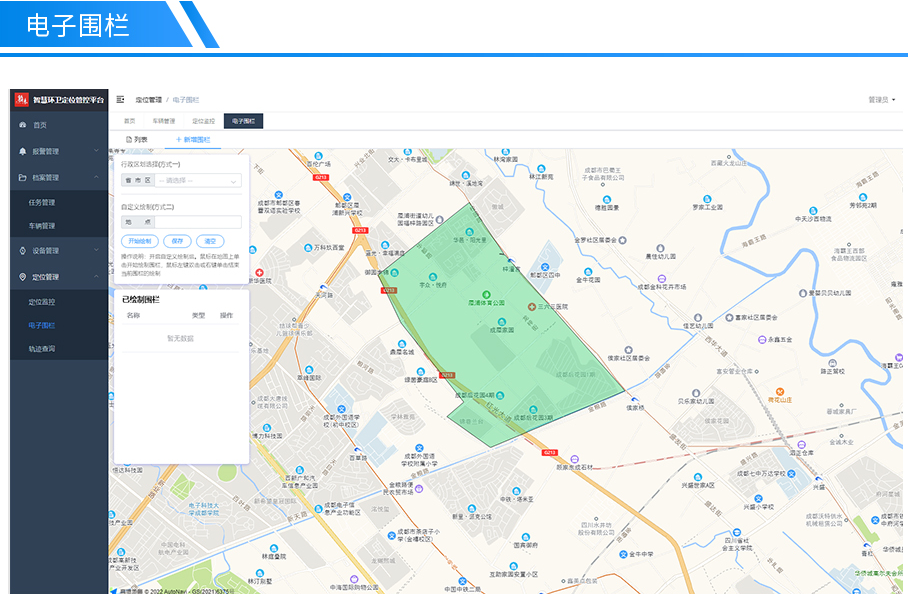Collapse the 档案管理 sidebar menu chevron
Screen dimensions: 910x594
coord(96,177)
